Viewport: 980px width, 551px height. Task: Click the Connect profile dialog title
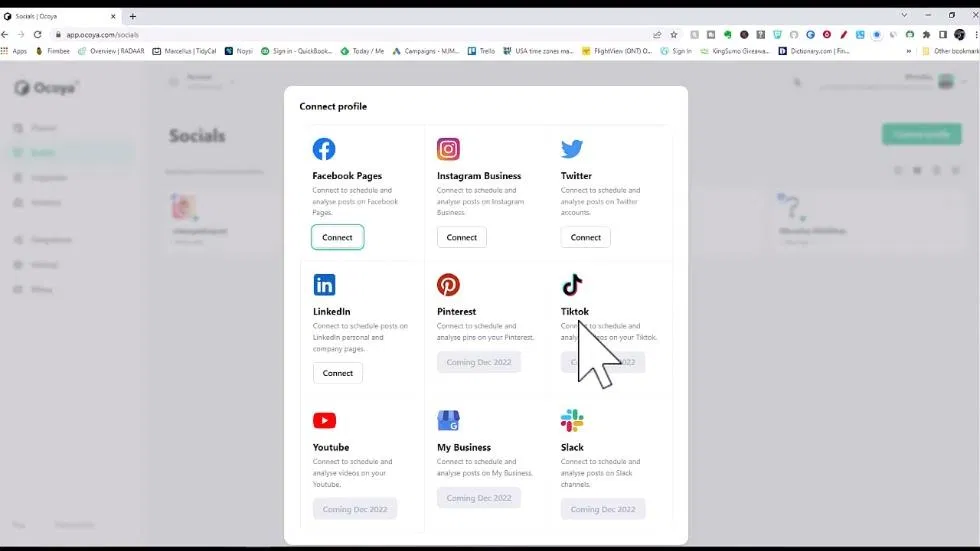(333, 107)
